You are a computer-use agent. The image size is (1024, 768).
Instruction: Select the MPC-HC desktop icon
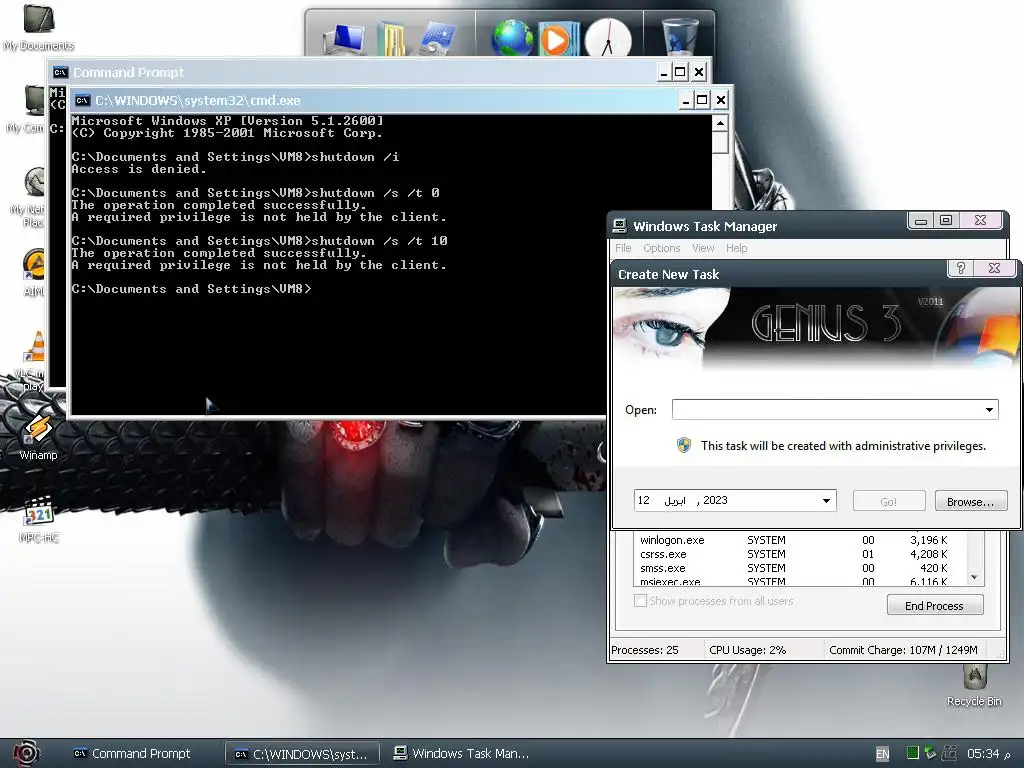(x=39, y=520)
